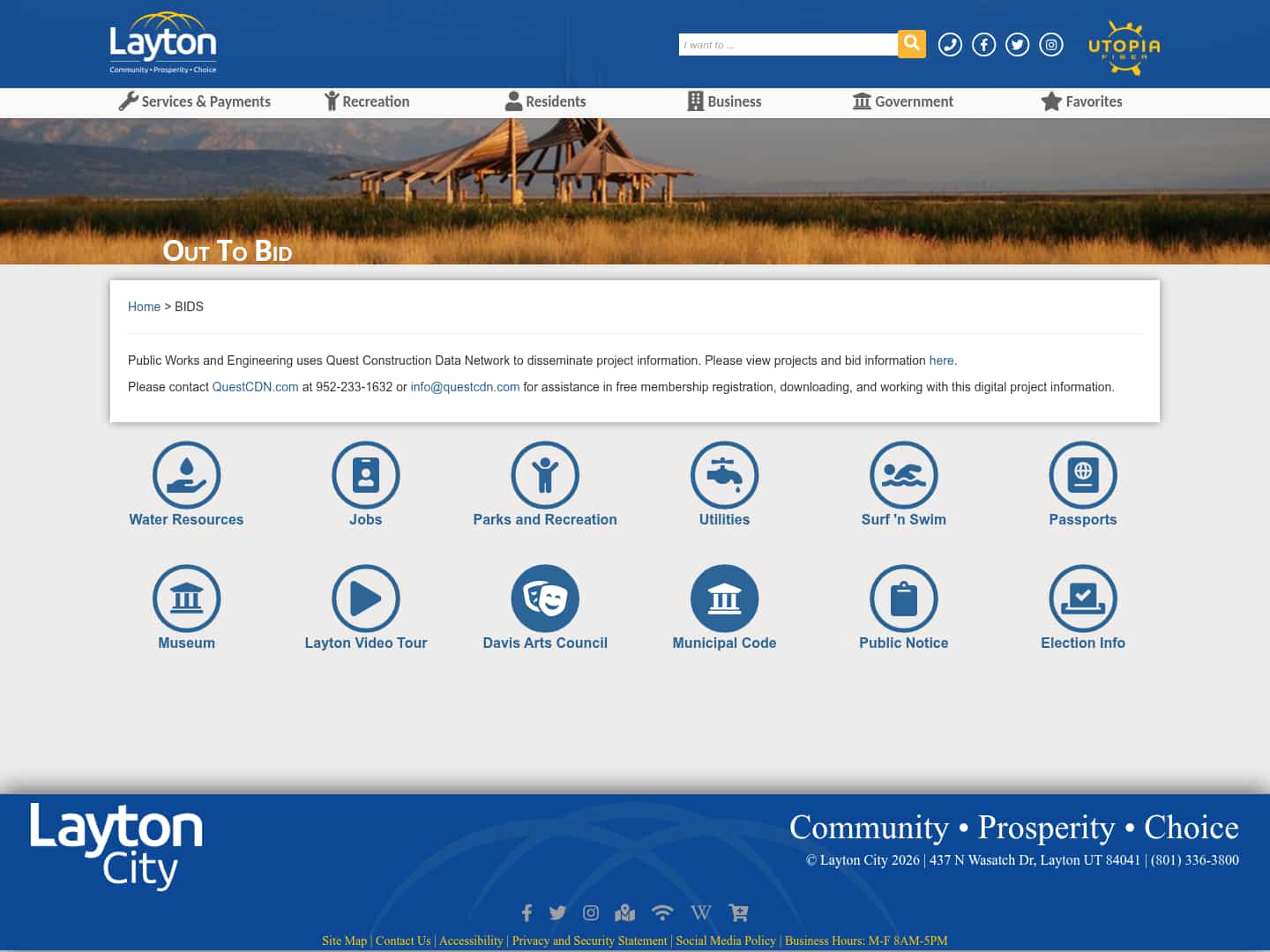Click the orange search magnifier button

[912, 43]
